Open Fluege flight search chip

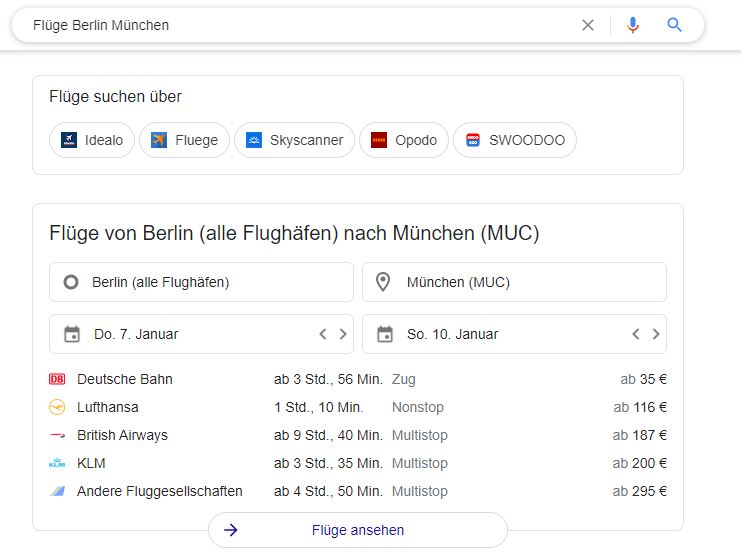184,140
